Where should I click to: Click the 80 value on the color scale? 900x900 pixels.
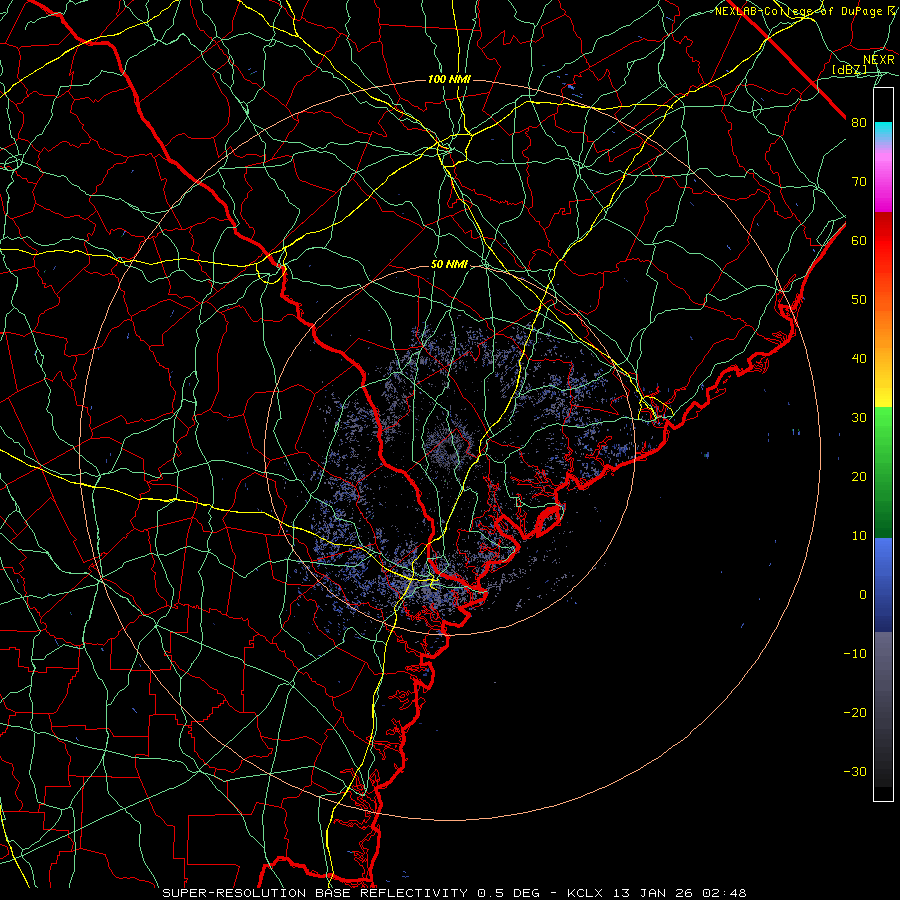pyautogui.click(x=859, y=123)
